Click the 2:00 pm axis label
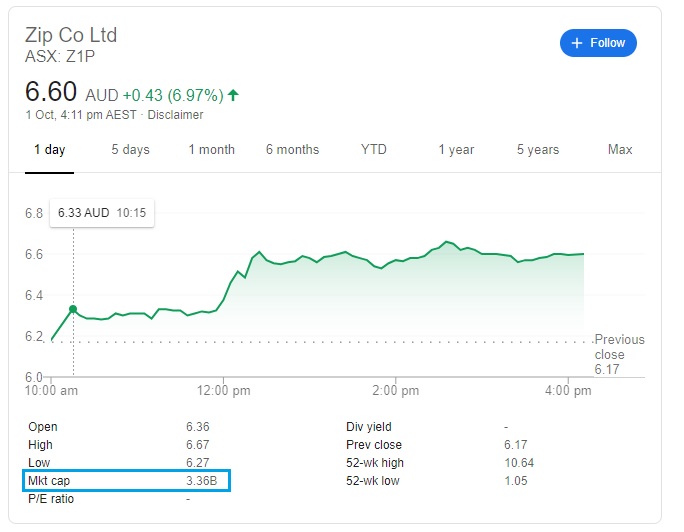684x532 pixels. point(395,390)
